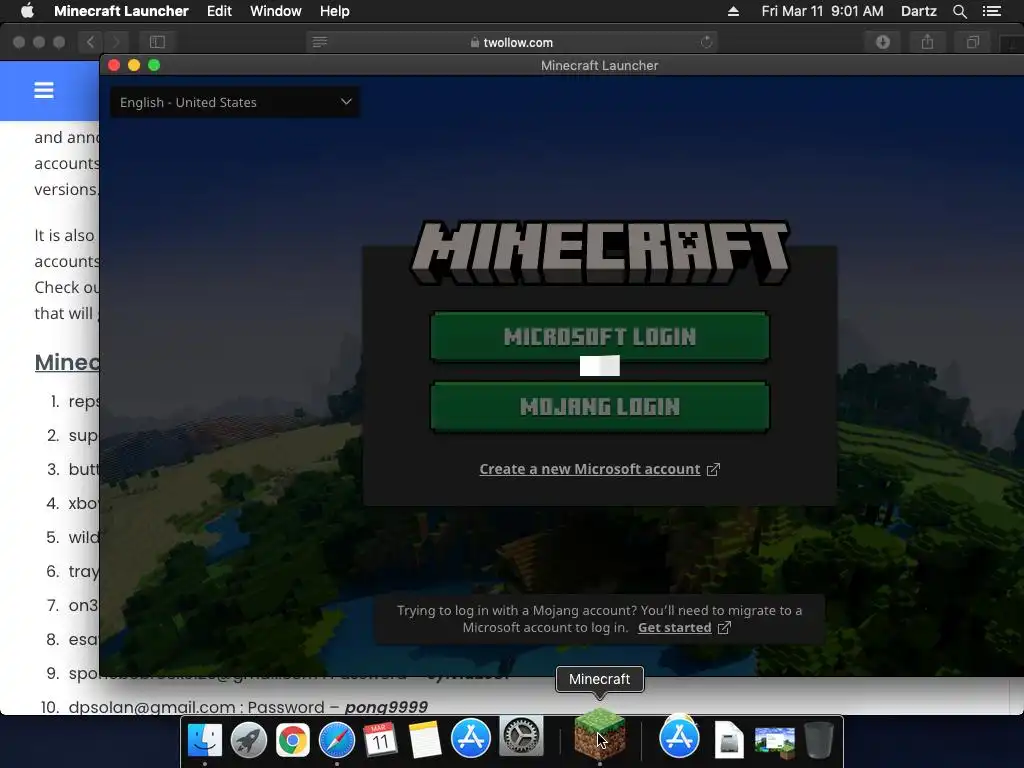Go back in Safari
The height and width of the screenshot is (768, 1024).
pos(91,42)
